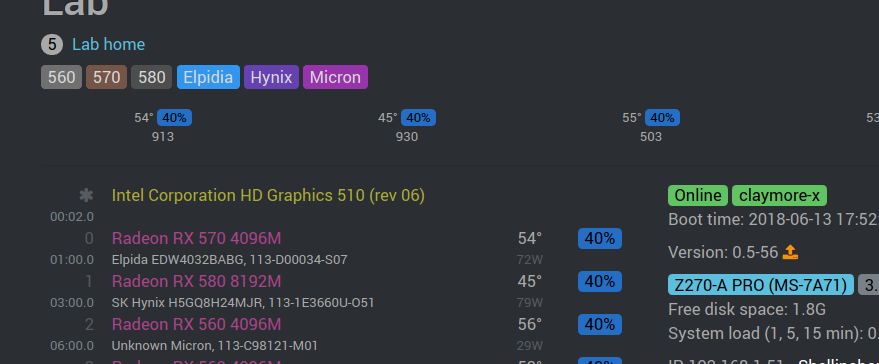Open the Radeon RX 560 4096M GPU 2 entry
This screenshot has height=364, width=879.
tap(196, 324)
